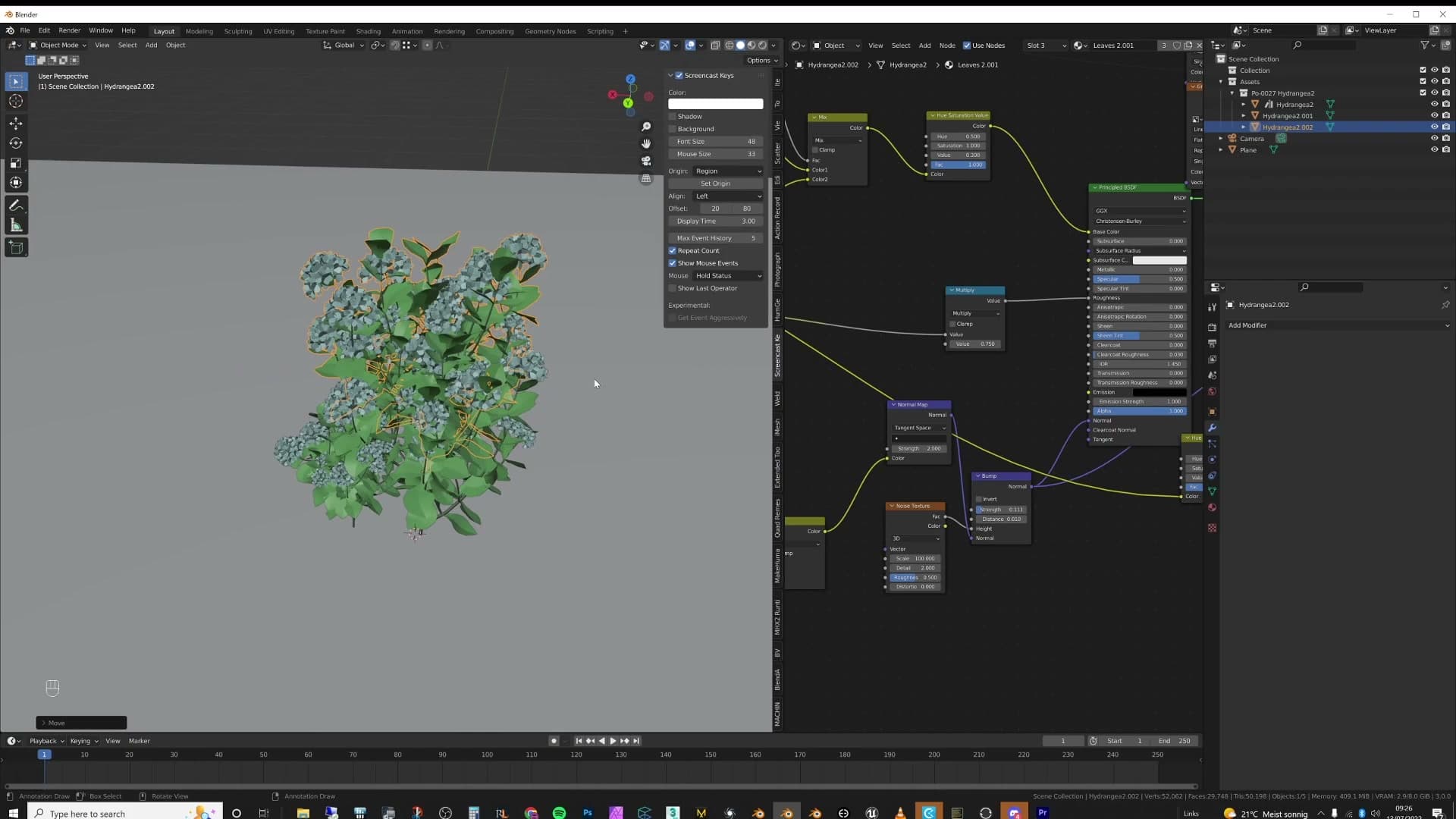This screenshot has height=819, width=1456.
Task: Disable Show Mouse Events checkbox
Action: [x=672, y=263]
